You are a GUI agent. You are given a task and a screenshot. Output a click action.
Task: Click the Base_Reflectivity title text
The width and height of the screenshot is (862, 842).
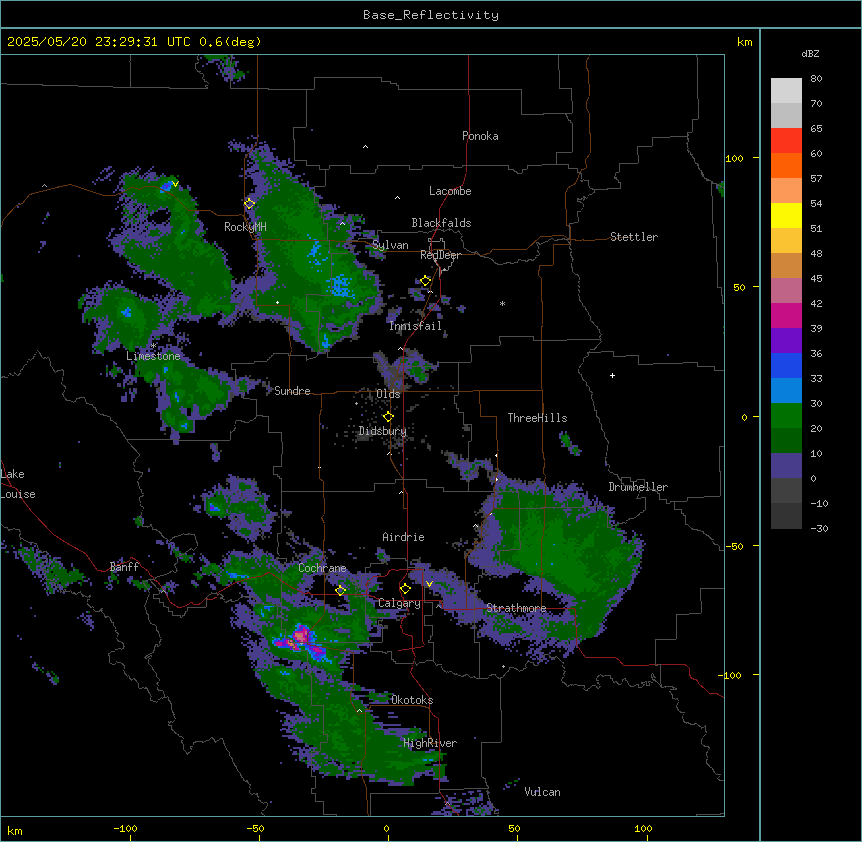[431, 15]
